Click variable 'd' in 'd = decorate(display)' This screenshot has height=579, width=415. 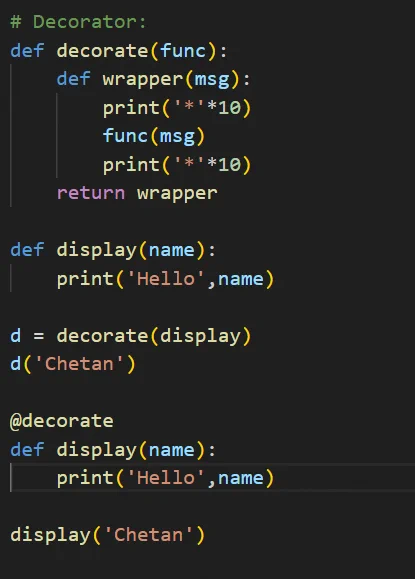click(16, 336)
